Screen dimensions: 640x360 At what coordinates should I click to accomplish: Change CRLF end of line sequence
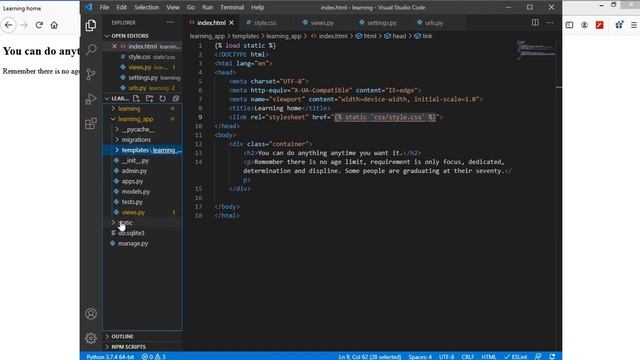467,356
